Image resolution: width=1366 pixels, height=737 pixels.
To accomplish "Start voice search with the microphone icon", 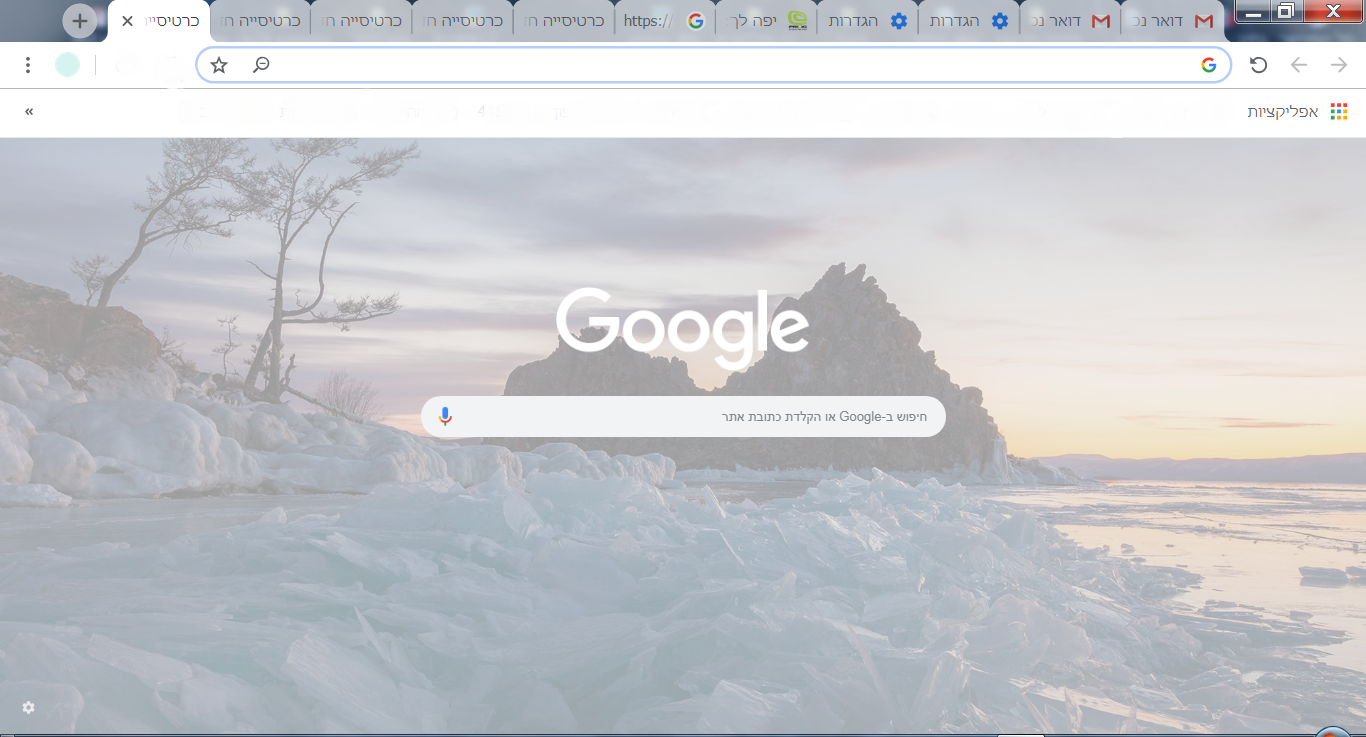I will pyautogui.click(x=446, y=416).
